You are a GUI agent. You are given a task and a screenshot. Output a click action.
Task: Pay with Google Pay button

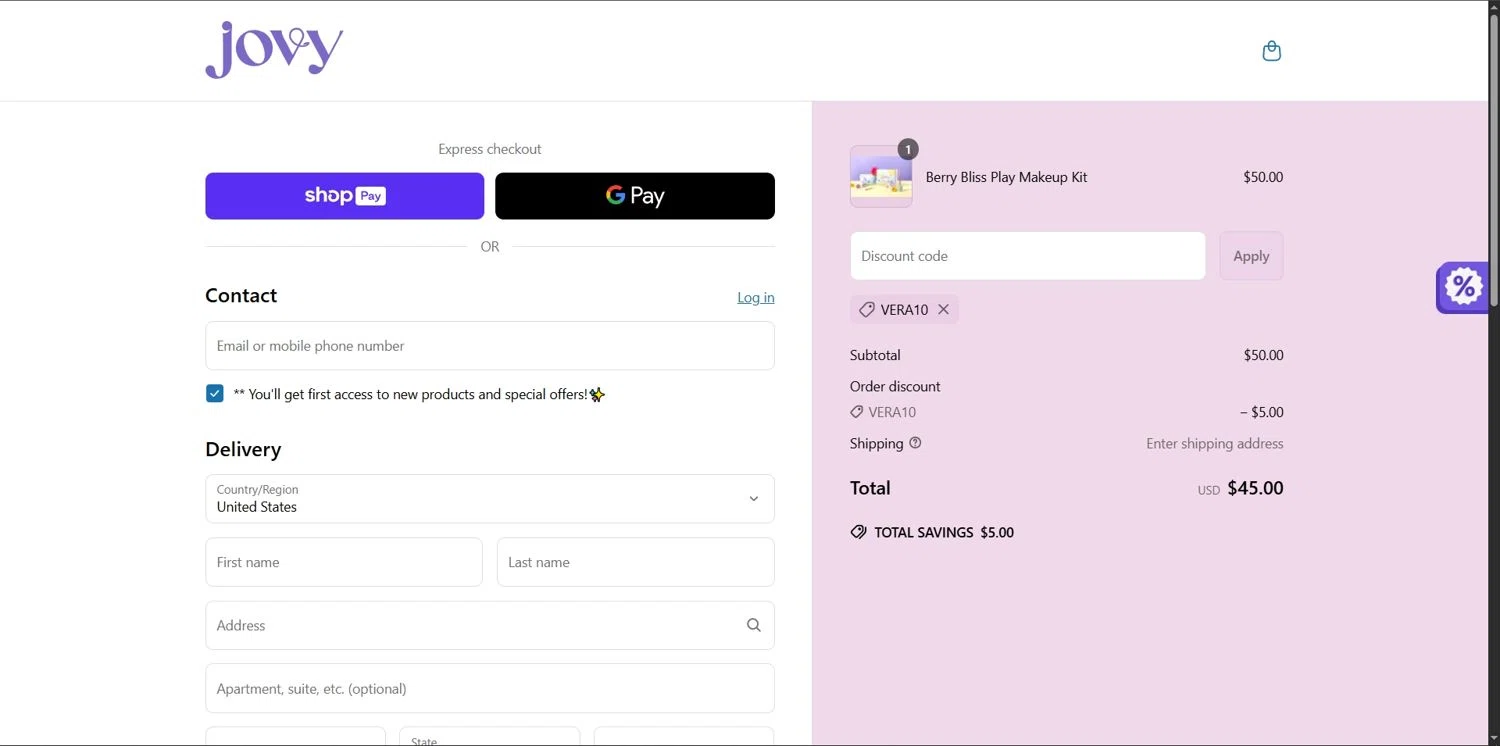pyautogui.click(x=635, y=196)
